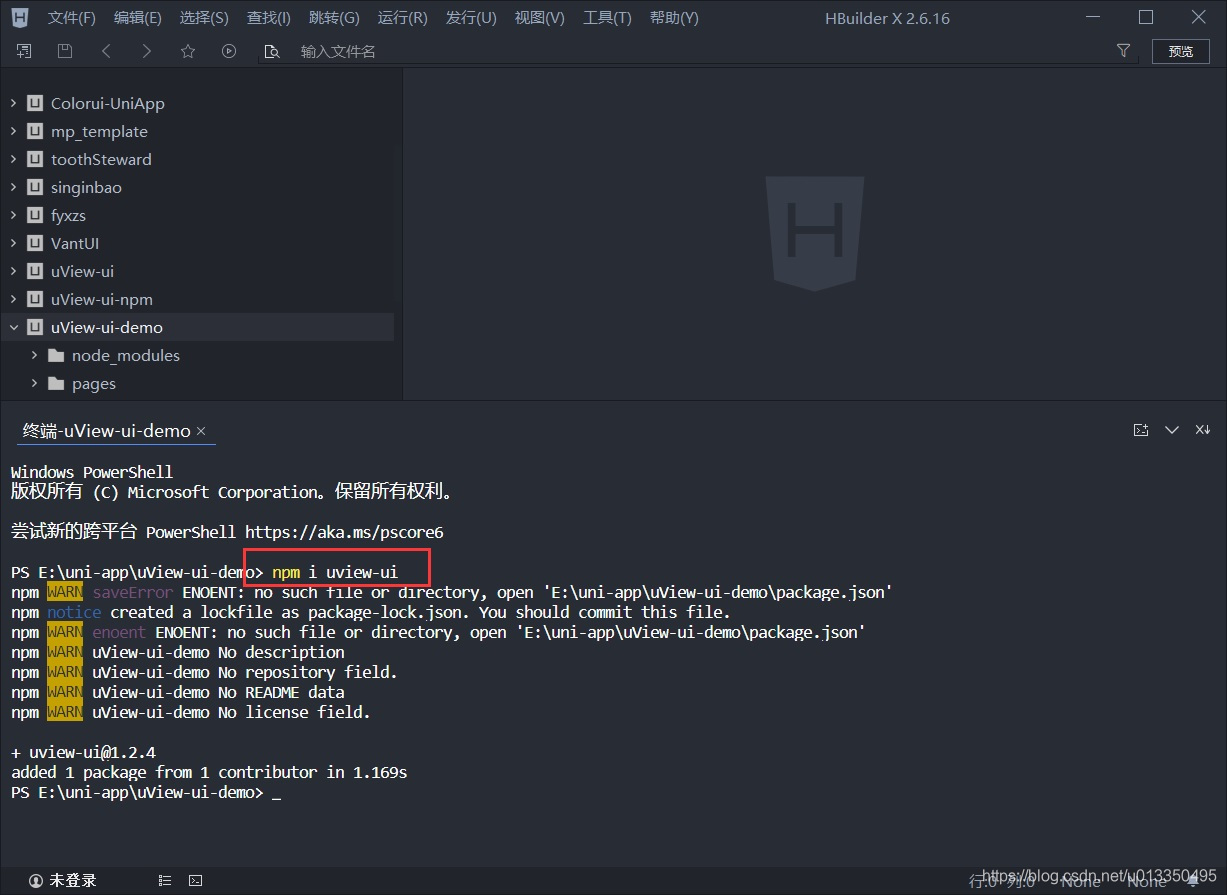The width and height of the screenshot is (1227, 895).
Task: Open the 跳转(G) menu
Action: pyautogui.click(x=335, y=18)
